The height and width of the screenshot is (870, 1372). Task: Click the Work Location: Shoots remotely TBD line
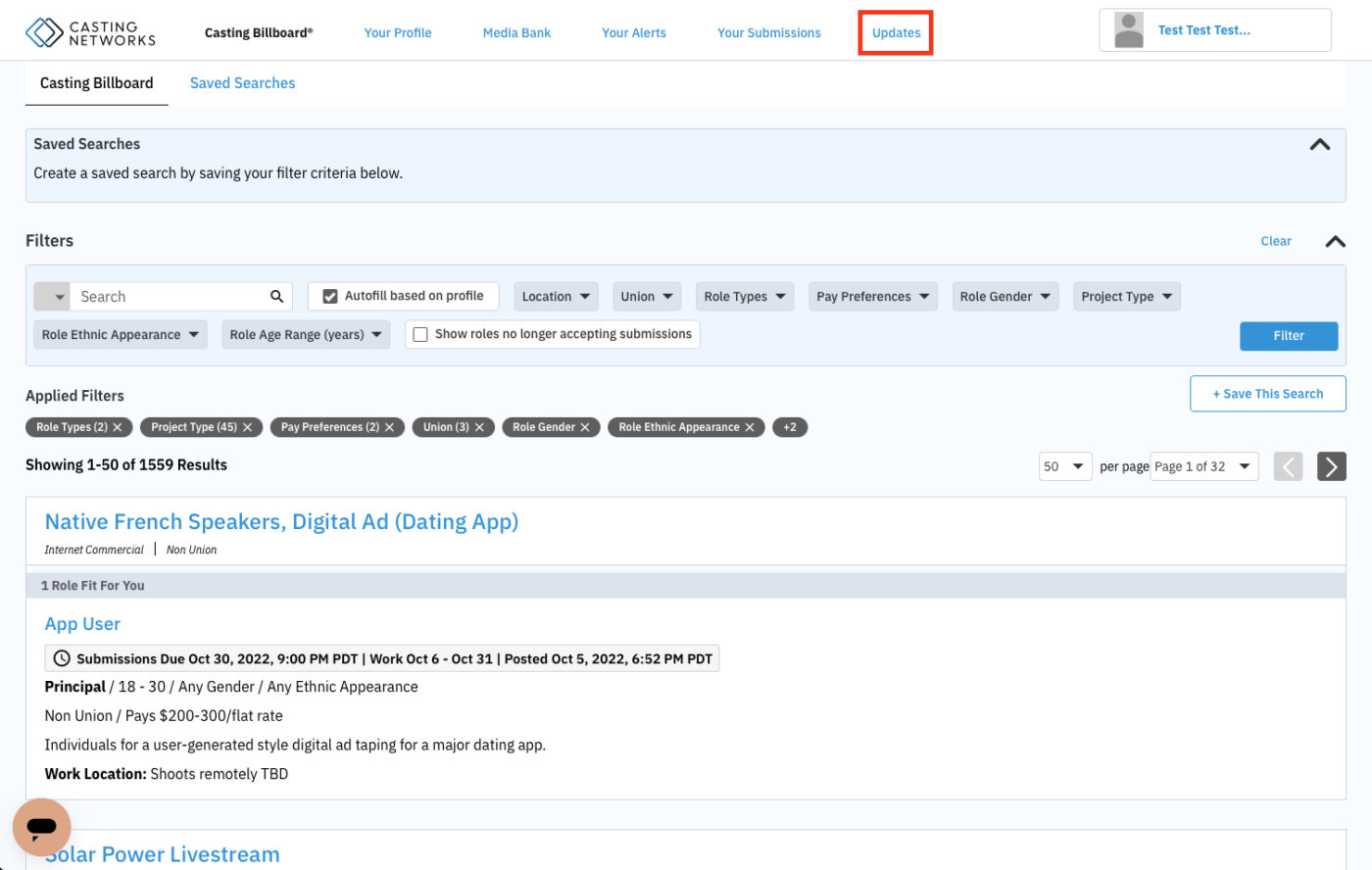[x=167, y=773]
